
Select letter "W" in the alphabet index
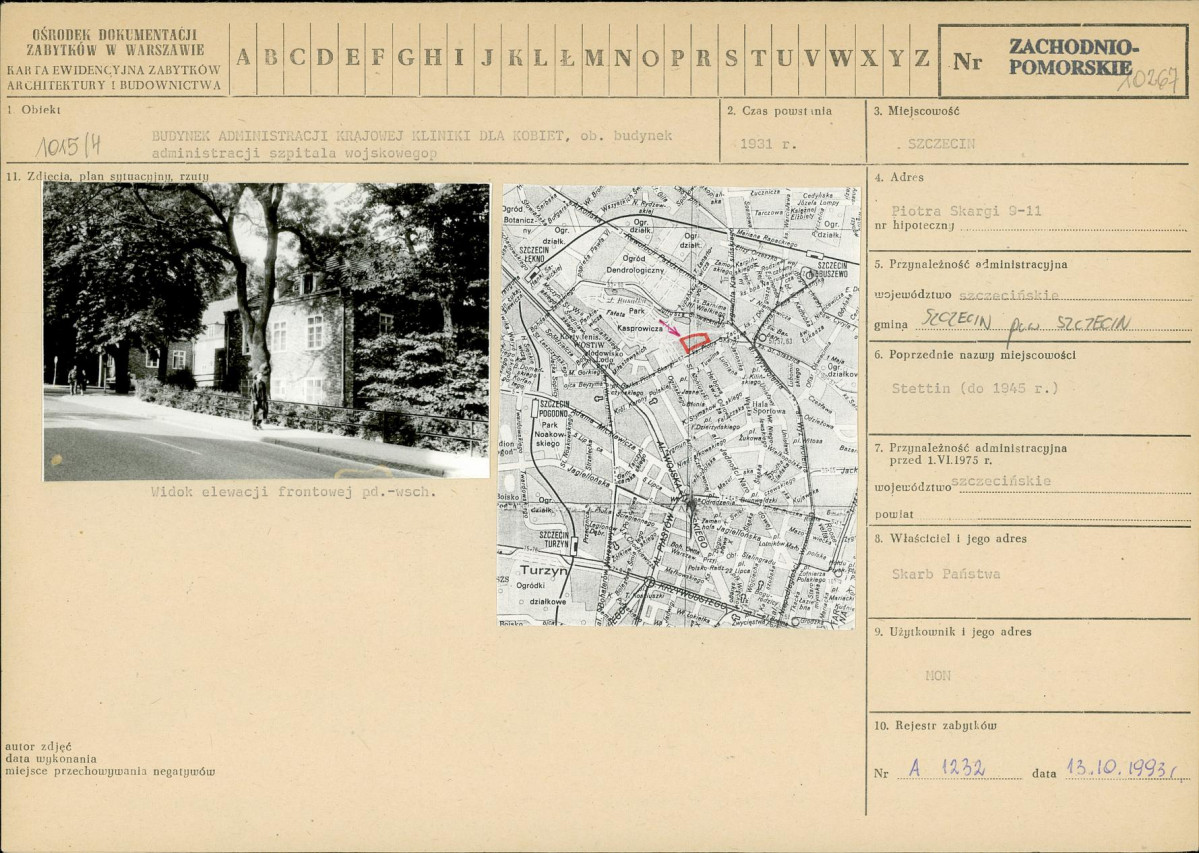click(840, 57)
